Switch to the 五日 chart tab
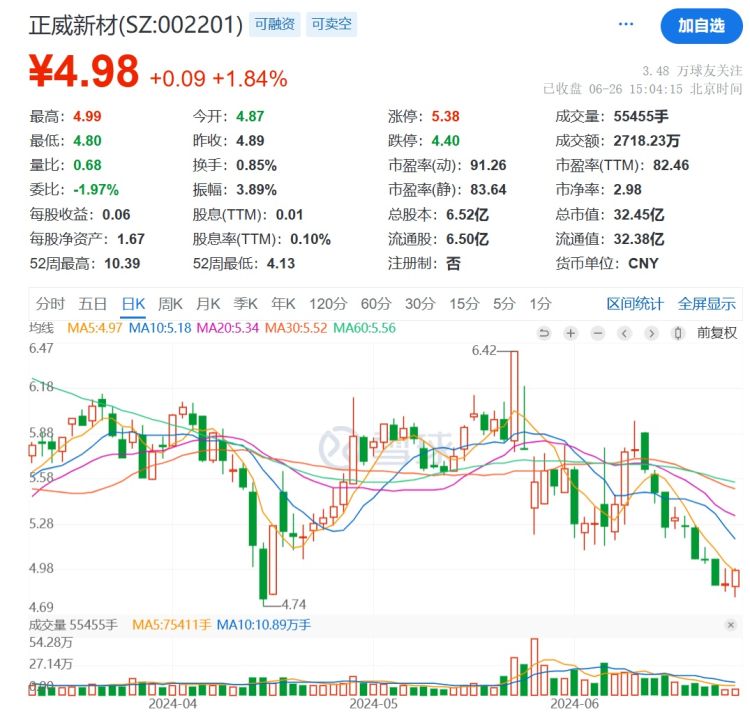The width and height of the screenshot is (750, 723). 92,304
